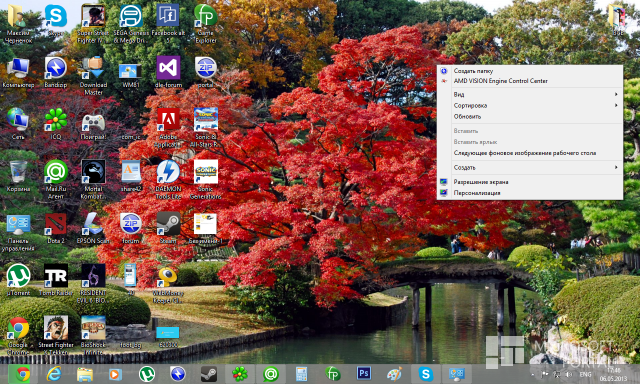Screen dimensions: 640x384
Task: Select the portal zip archive icon
Action: coord(206,73)
